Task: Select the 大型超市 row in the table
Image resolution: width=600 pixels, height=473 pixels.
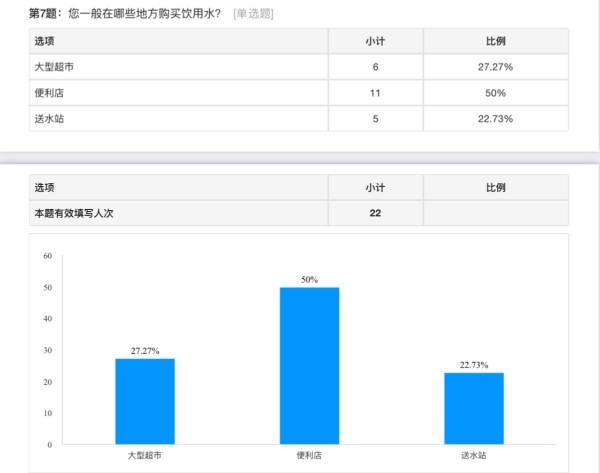Action: click(54, 66)
